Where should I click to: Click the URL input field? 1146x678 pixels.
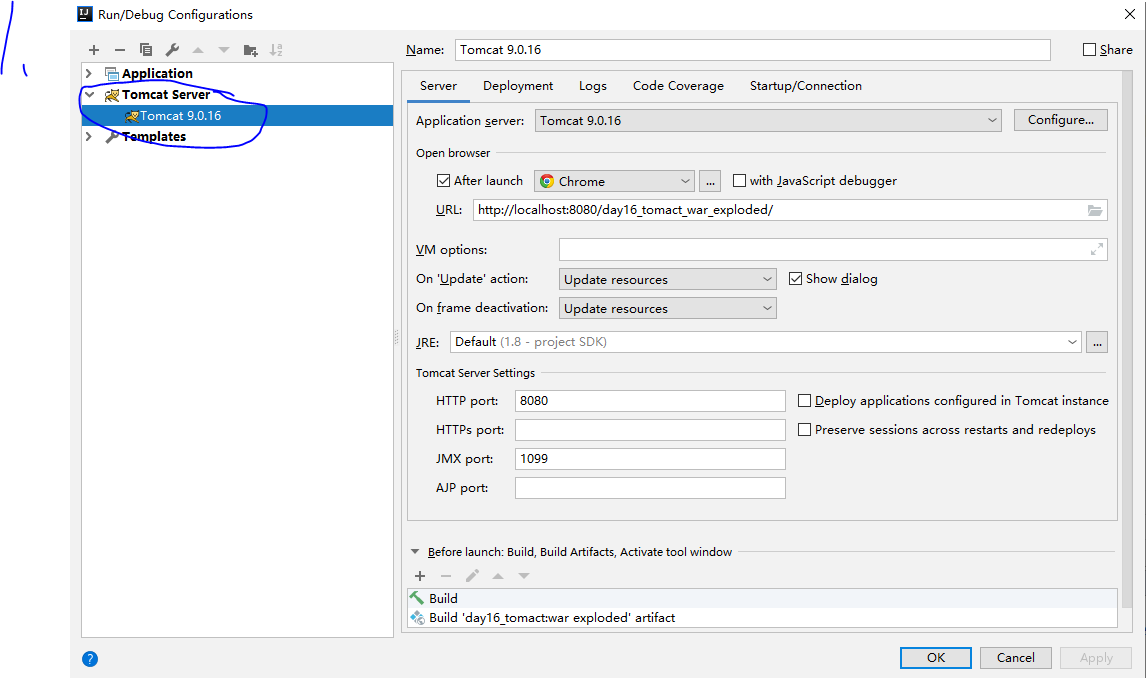(x=789, y=210)
